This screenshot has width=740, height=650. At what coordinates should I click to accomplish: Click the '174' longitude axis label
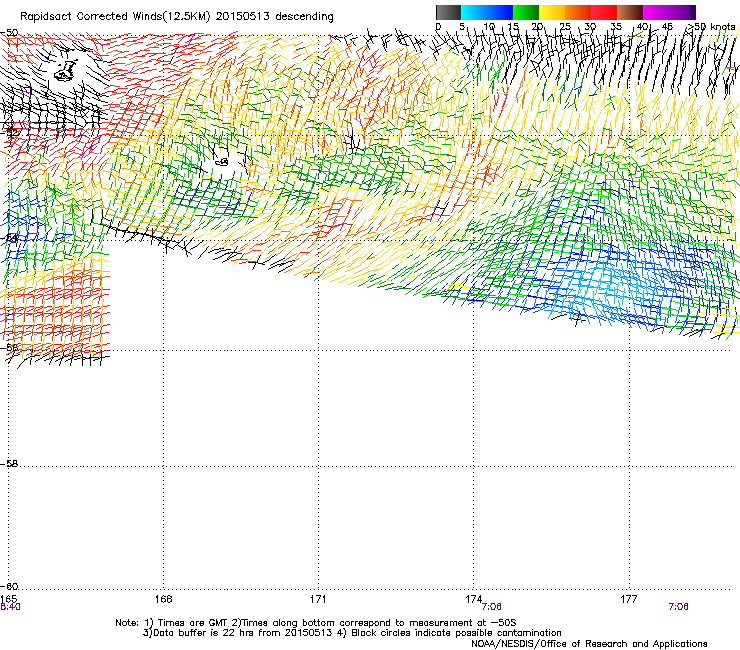coord(473,599)
